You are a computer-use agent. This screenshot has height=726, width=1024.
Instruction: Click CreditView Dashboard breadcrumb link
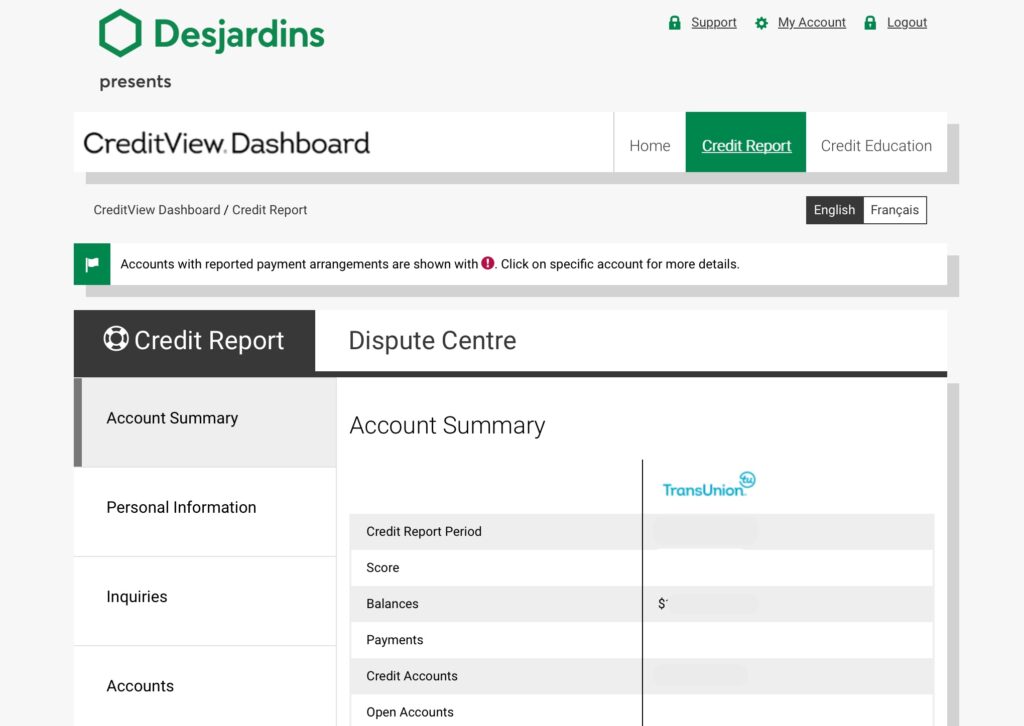point(157,210)
